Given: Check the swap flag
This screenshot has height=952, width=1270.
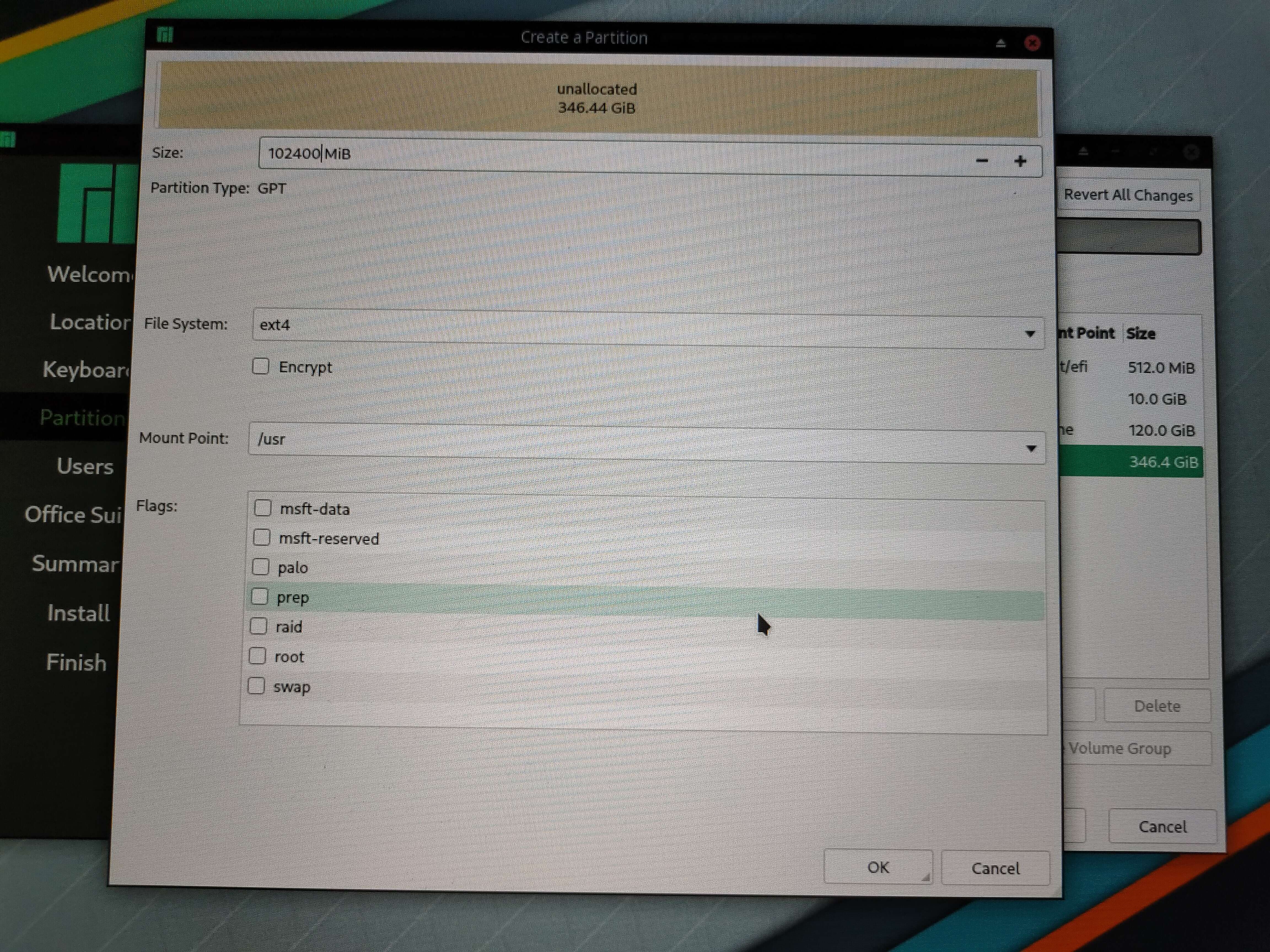Looking at the screenshot, I should (256, 686).
